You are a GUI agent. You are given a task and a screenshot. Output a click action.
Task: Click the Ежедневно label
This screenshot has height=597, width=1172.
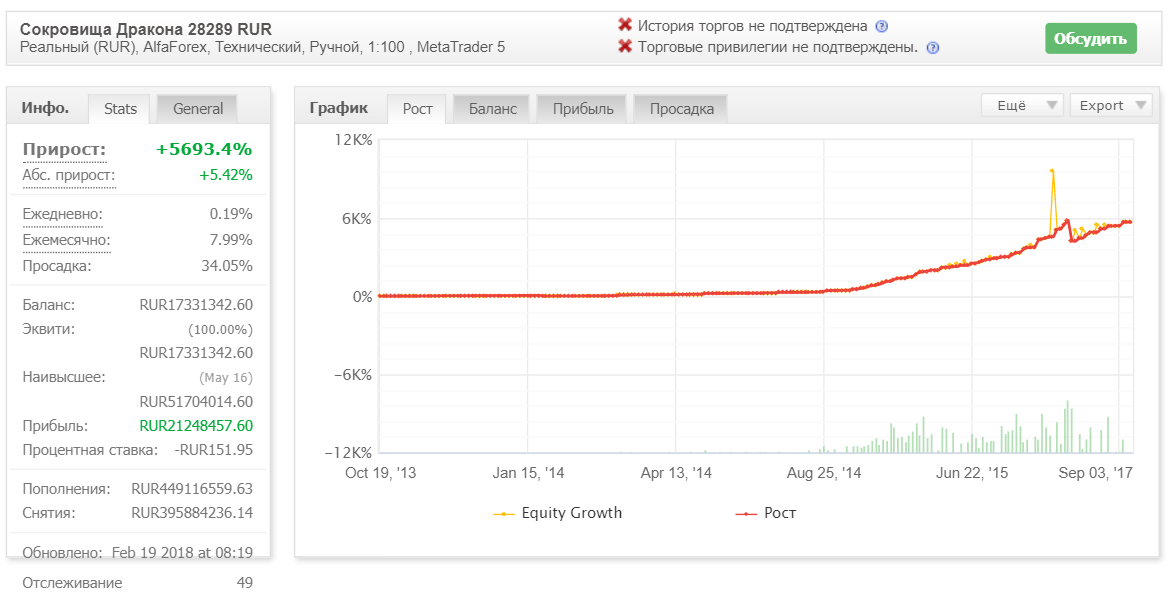[x=63, y=214]
